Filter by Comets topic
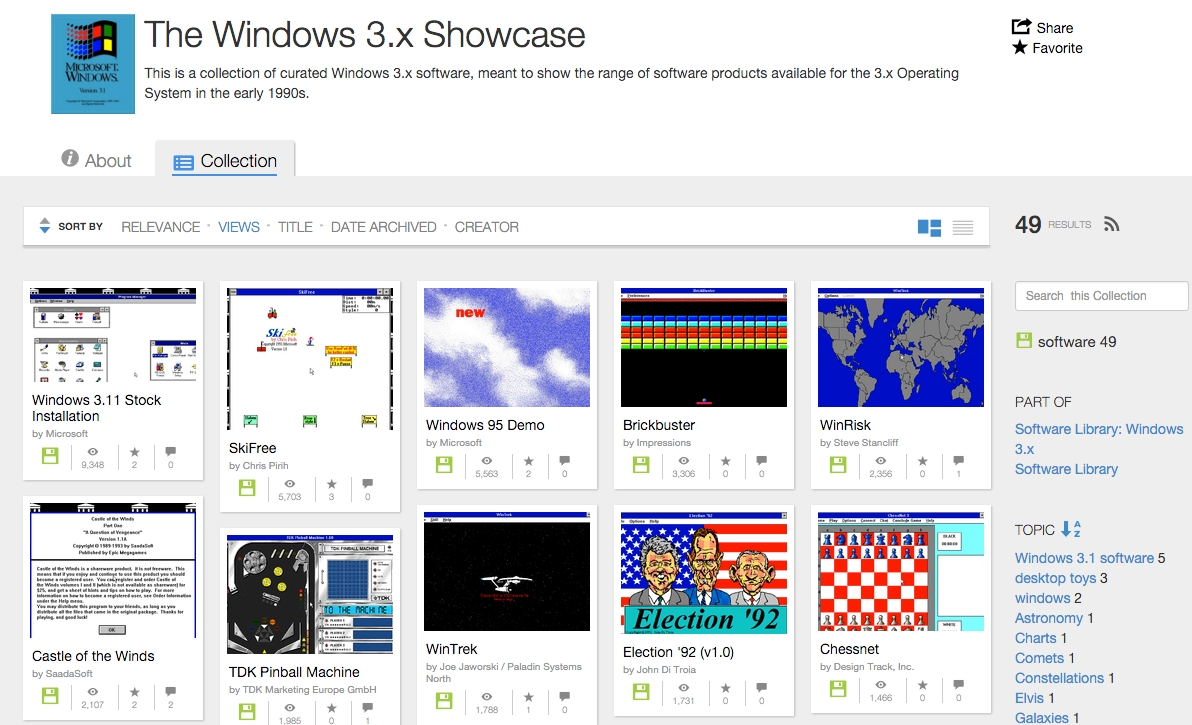 point(1039,657)
